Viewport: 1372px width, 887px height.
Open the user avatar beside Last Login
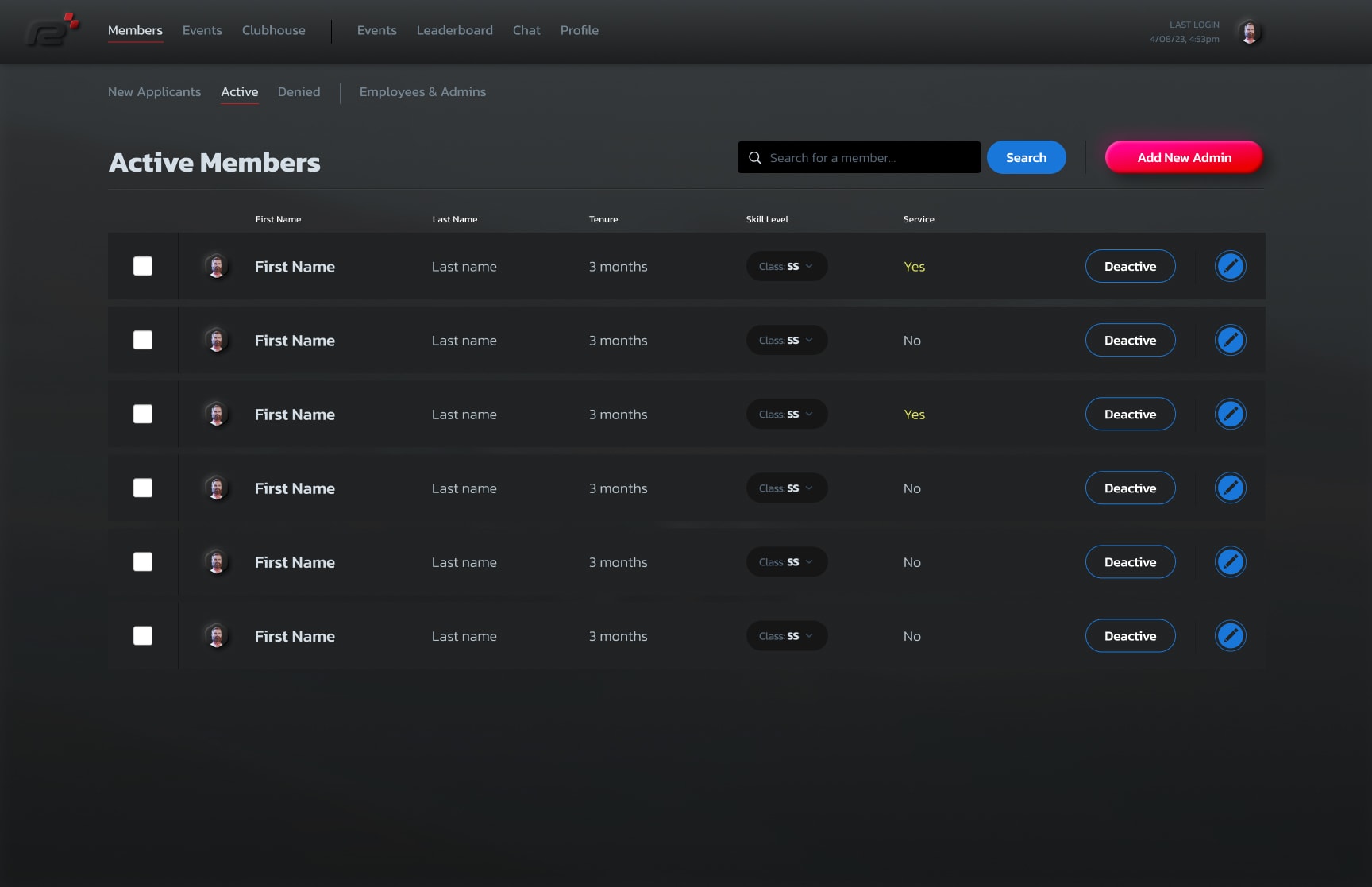pyautogui.click(x=1250, y=32)
